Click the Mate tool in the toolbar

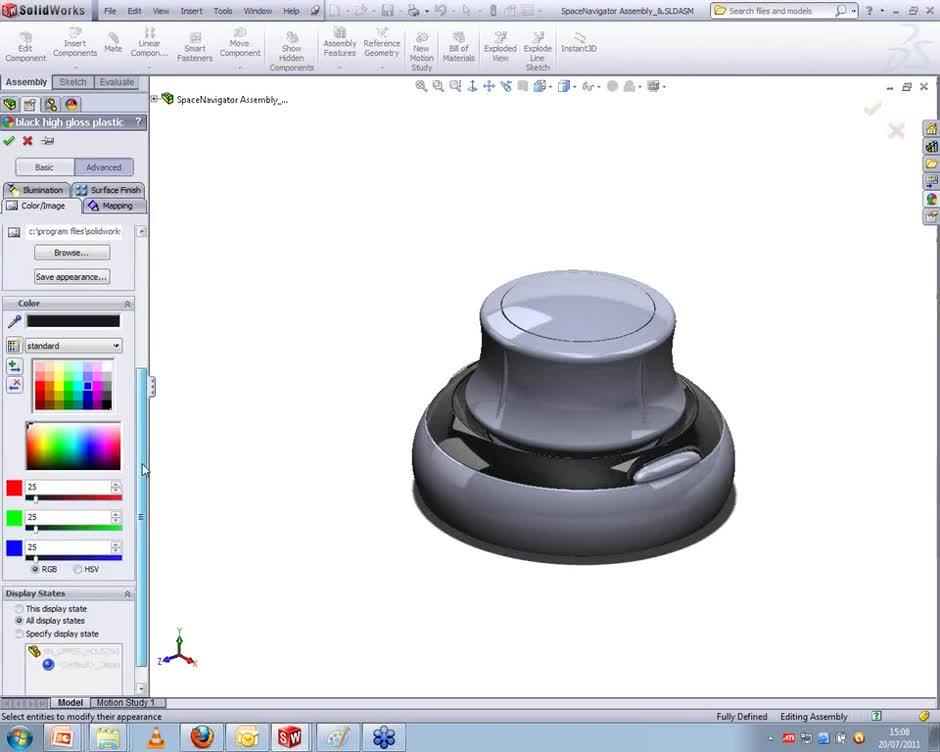tap(113, 42)
